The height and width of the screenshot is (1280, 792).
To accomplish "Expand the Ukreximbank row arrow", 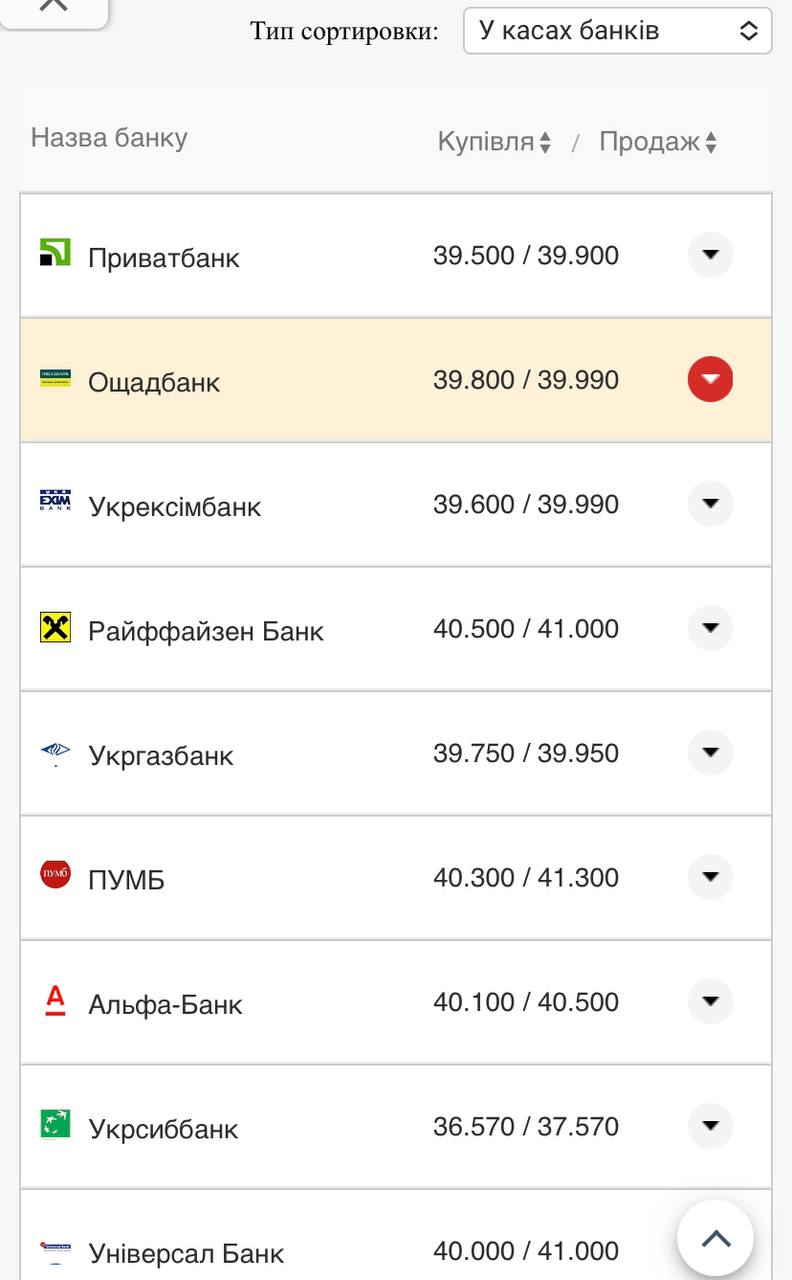I will (x=710, y=503).
